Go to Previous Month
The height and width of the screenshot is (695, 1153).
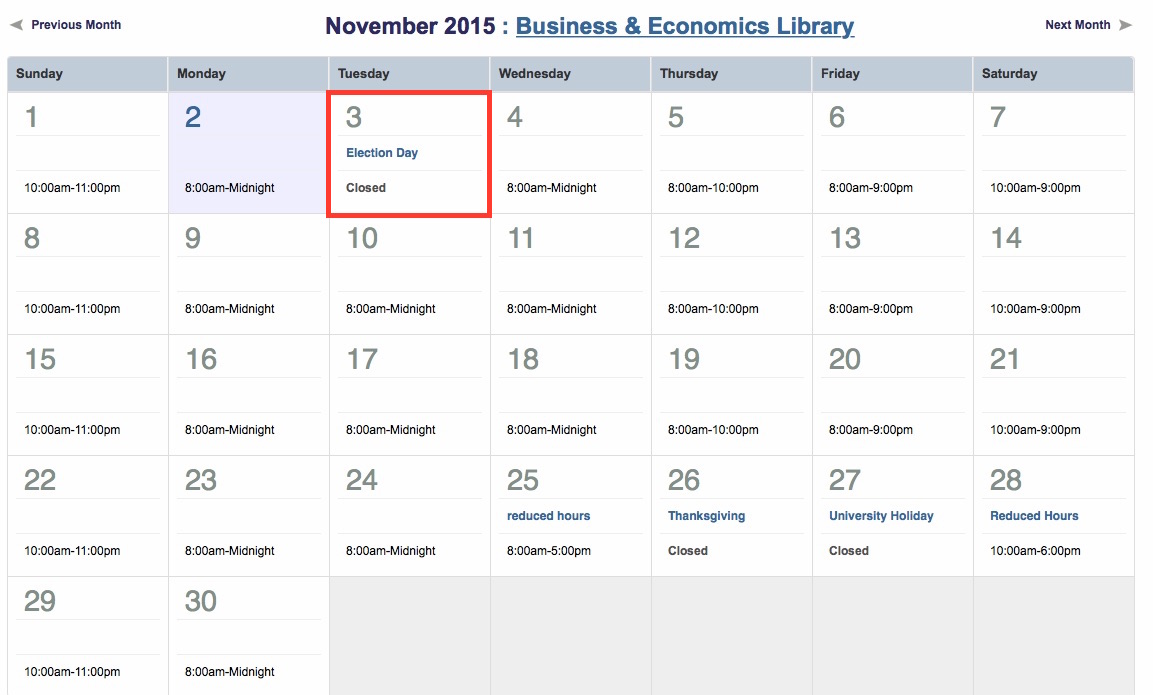click(75, 25)
